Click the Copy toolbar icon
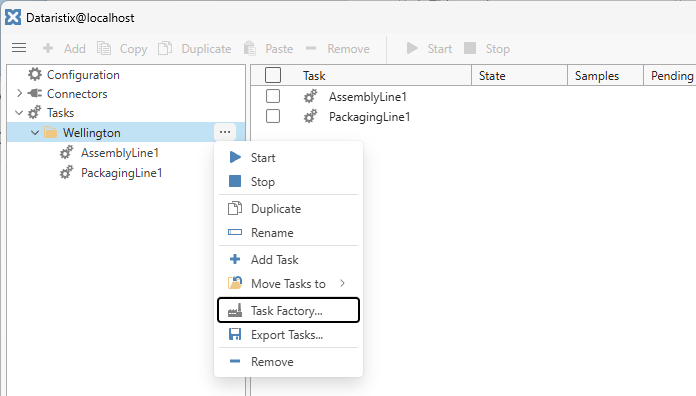Screen dimensions: 696x396 point(104,48)
